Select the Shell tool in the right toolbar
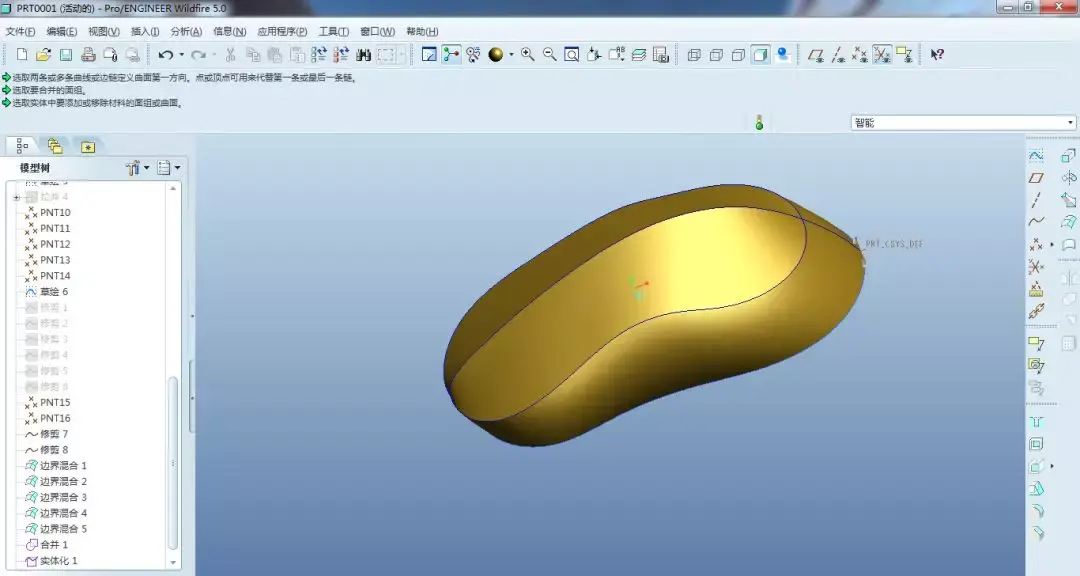 (1036, 444)
